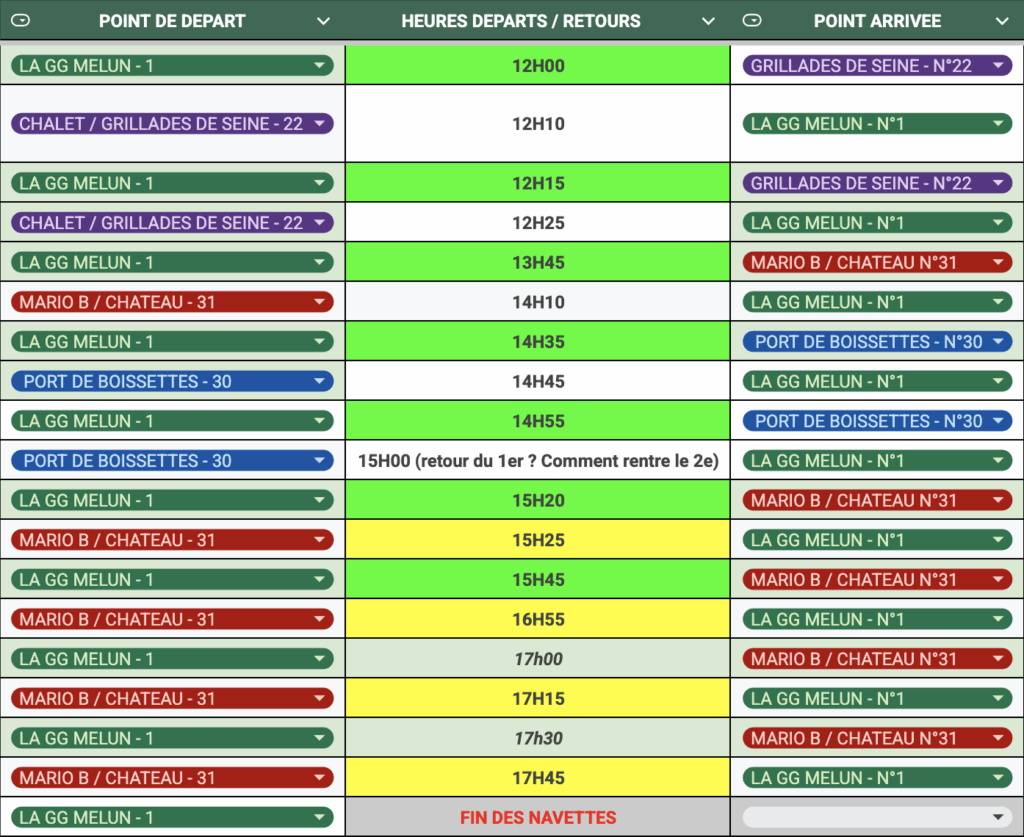Open the MARIO B arrival chip at 15H45

[877, 579]
